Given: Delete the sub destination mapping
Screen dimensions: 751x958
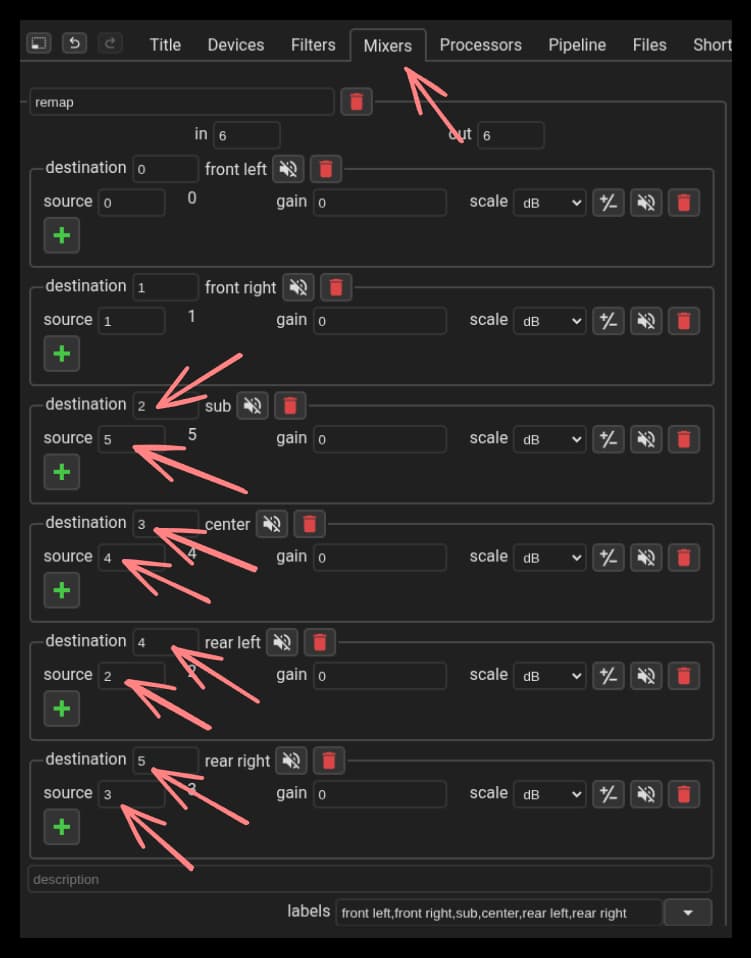Looking at the screenshot, I should coord(290,405).
